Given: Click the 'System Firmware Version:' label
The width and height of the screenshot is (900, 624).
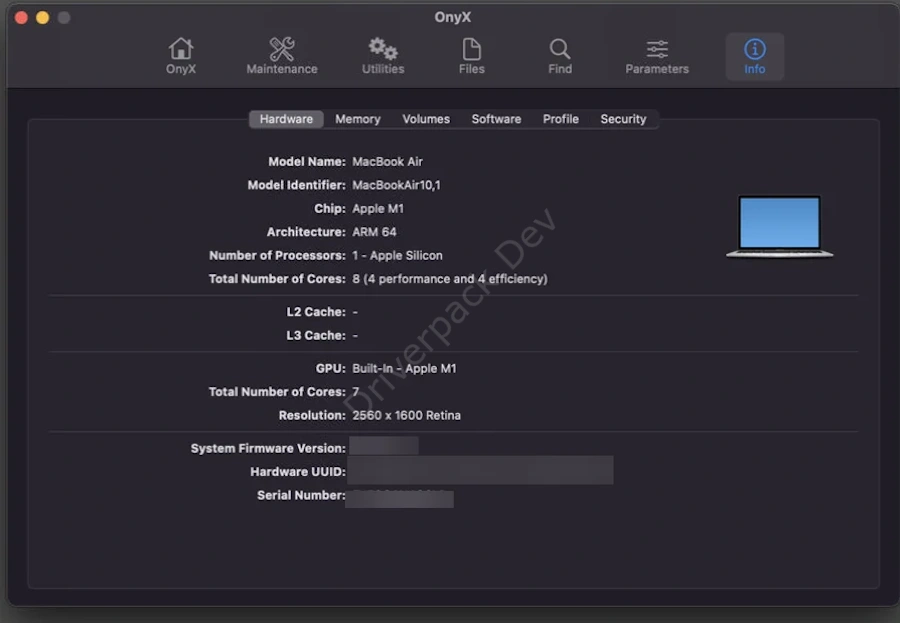Looking at the screenshot, I should pos(268,448).
